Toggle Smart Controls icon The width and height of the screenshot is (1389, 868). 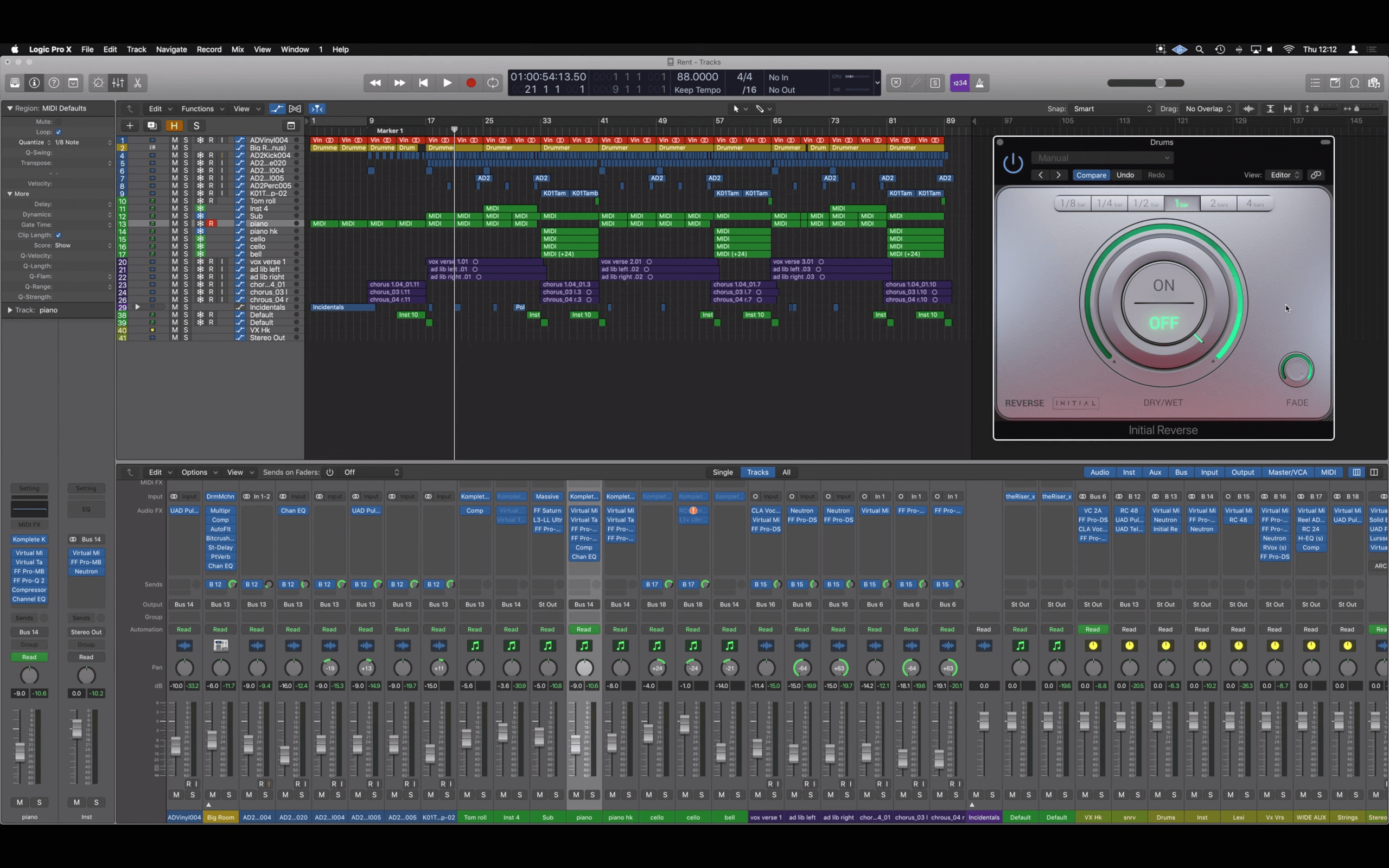pos(98,82)
